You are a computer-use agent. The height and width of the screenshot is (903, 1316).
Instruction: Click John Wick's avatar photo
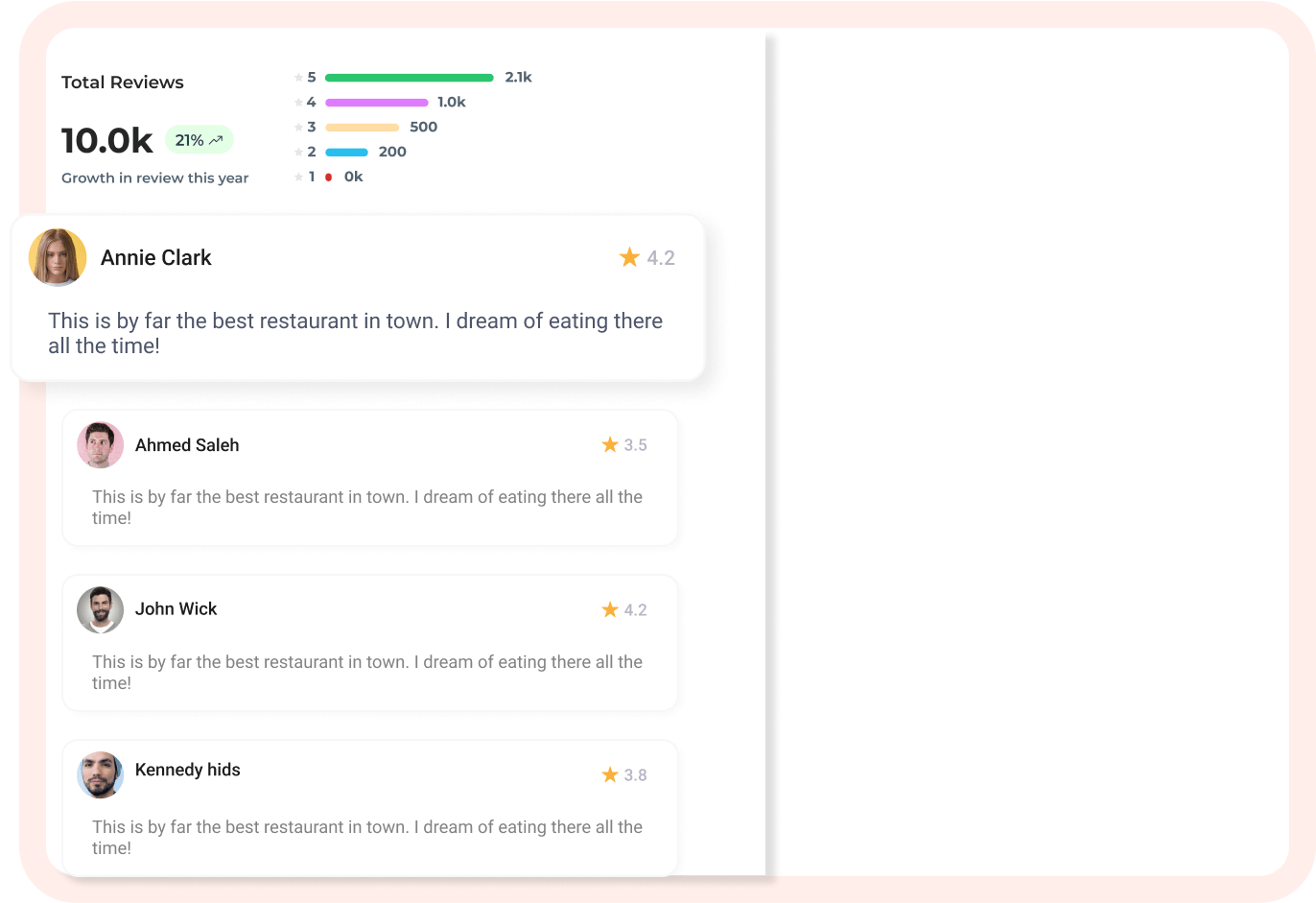point(101,610)
